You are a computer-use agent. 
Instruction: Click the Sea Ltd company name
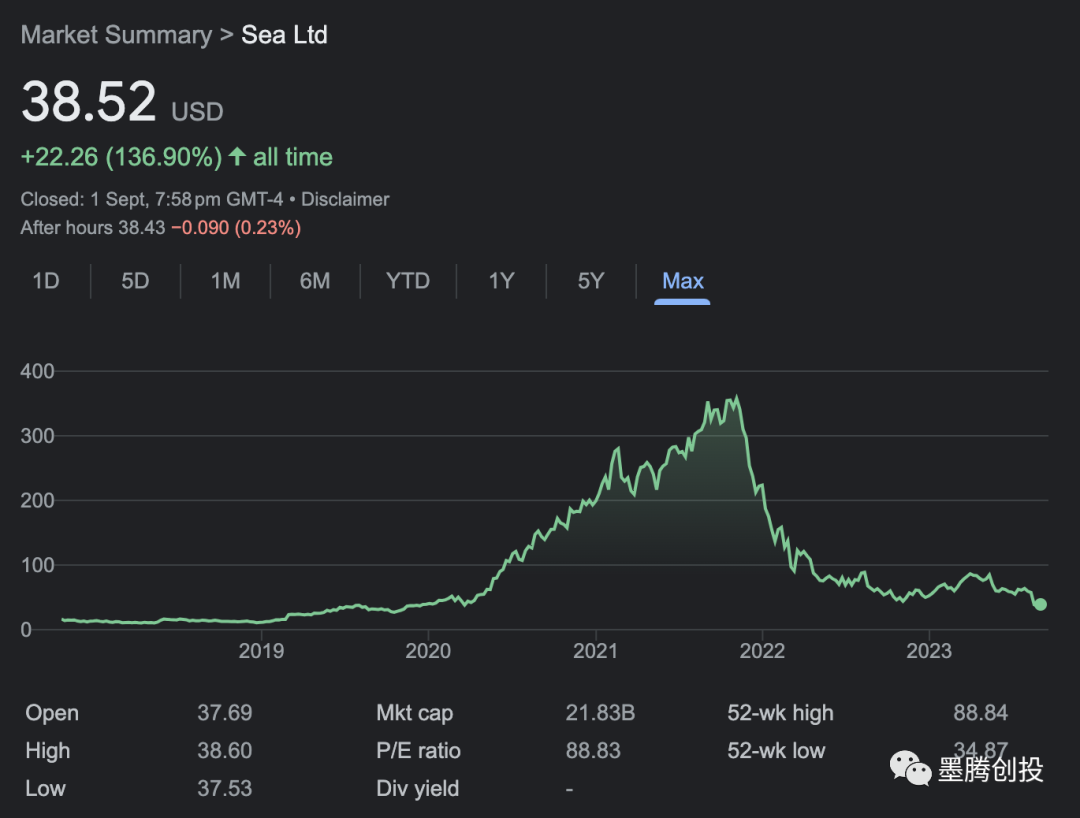coord(284,35)
